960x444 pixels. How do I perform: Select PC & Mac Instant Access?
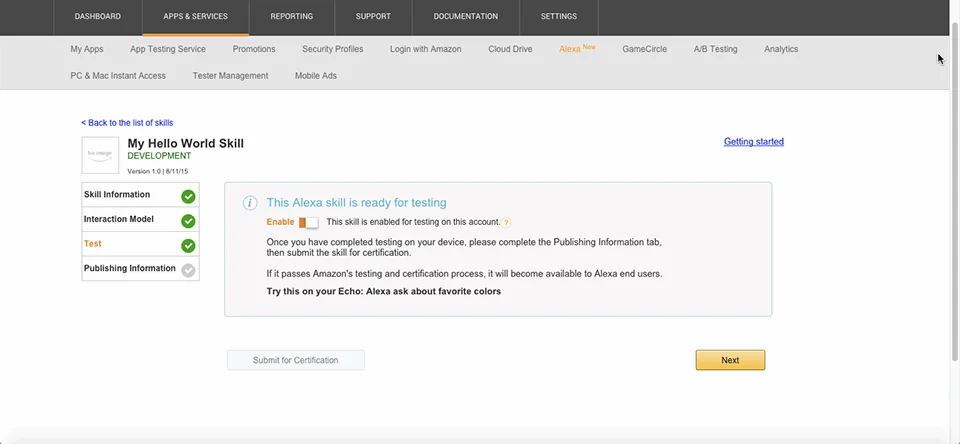pos(118,76)
